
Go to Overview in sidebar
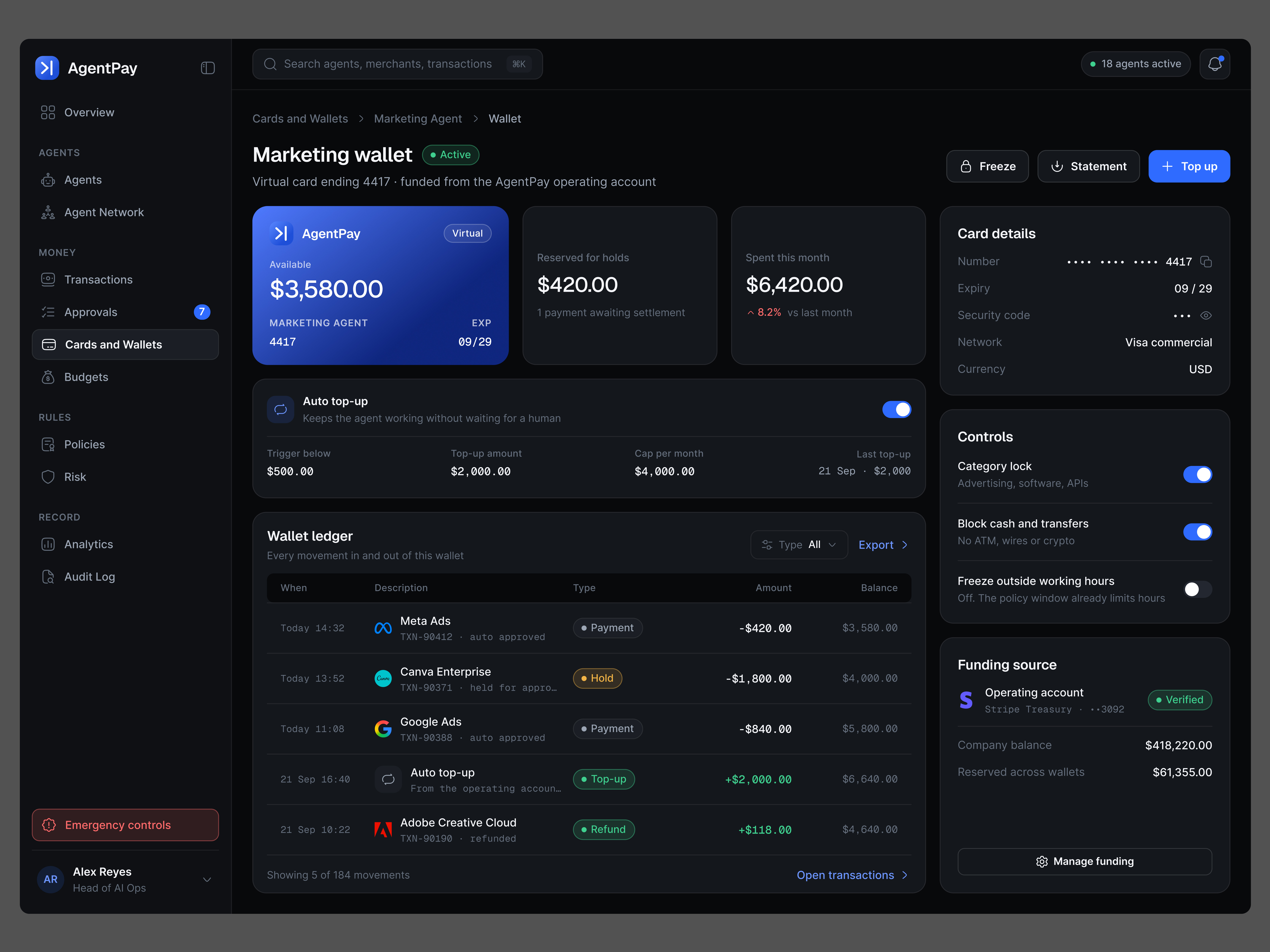125,112
